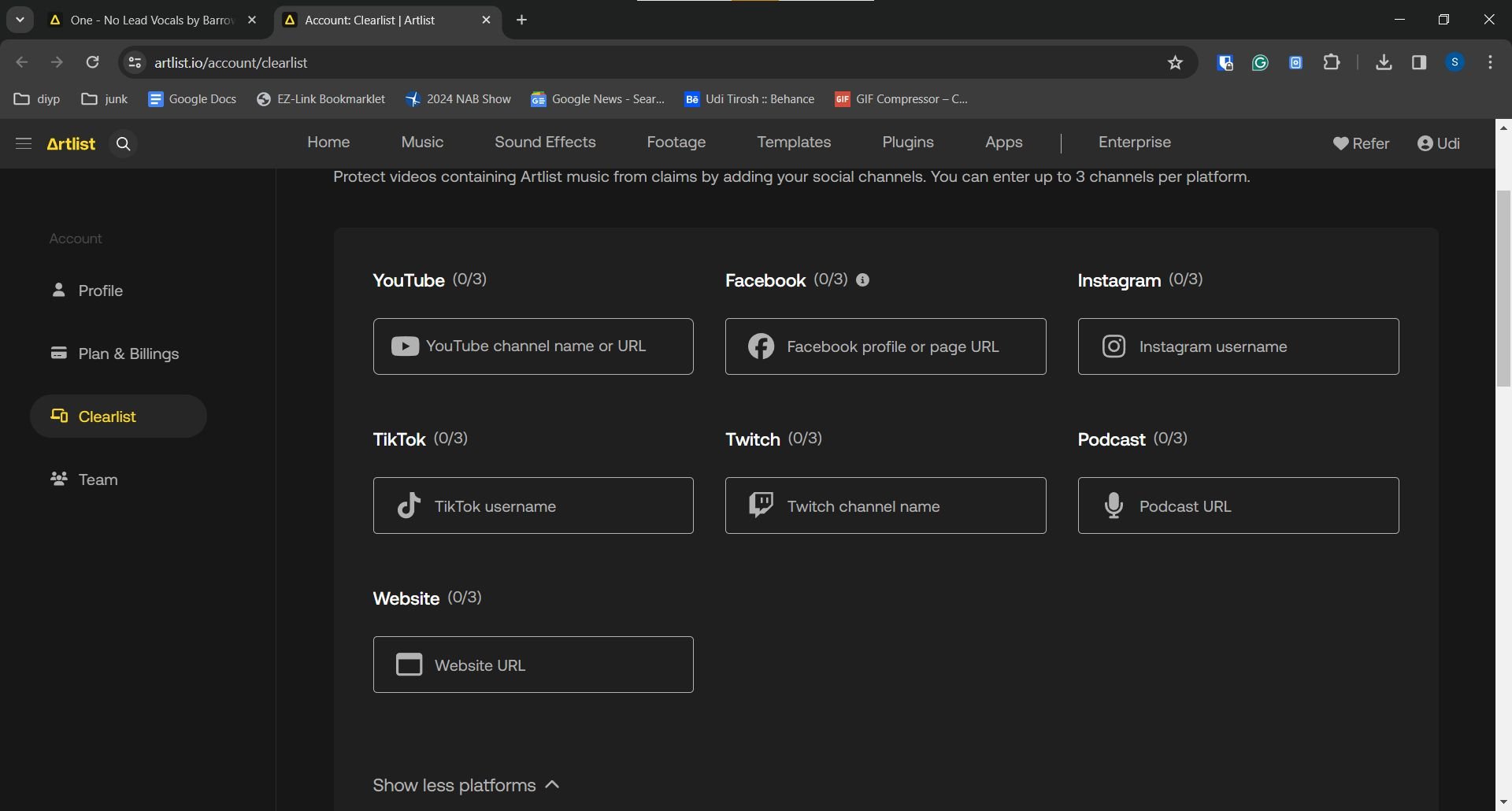This screenshot has width=1512, height=811.
Task: Open the Chrome three-dot menu
Action: (1490, 62)
